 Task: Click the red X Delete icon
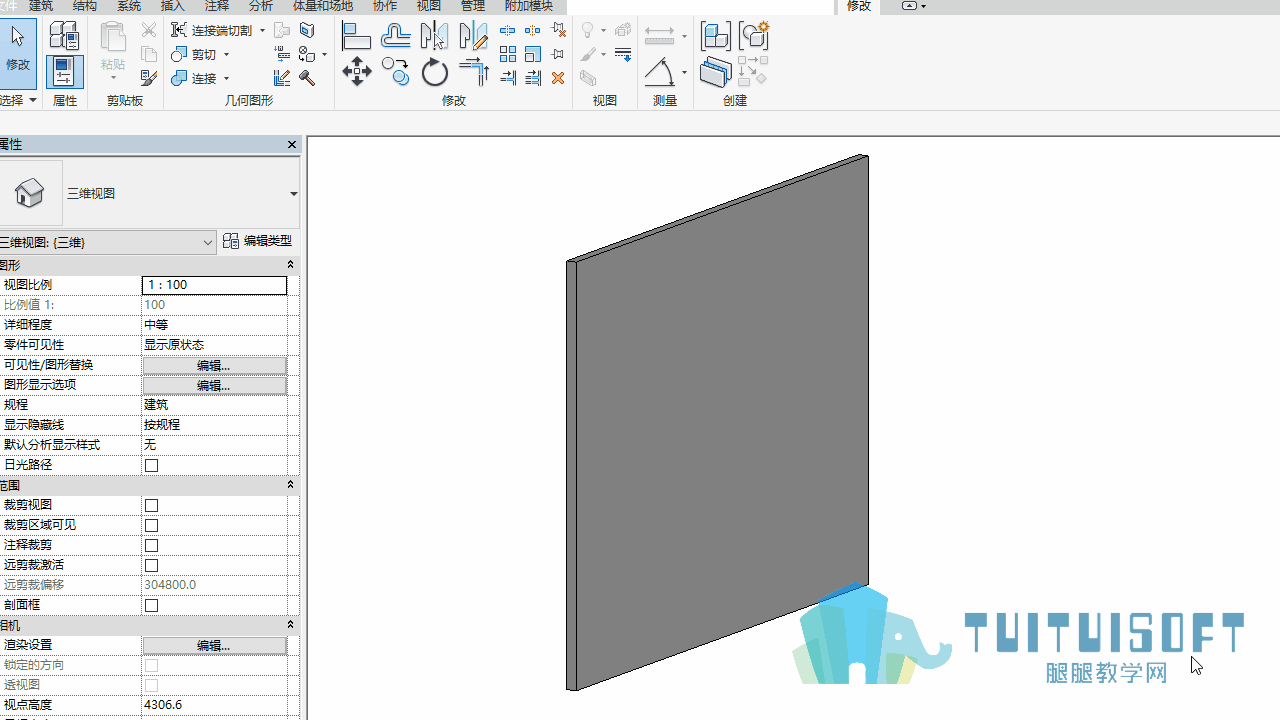click(x=558, y=78)
